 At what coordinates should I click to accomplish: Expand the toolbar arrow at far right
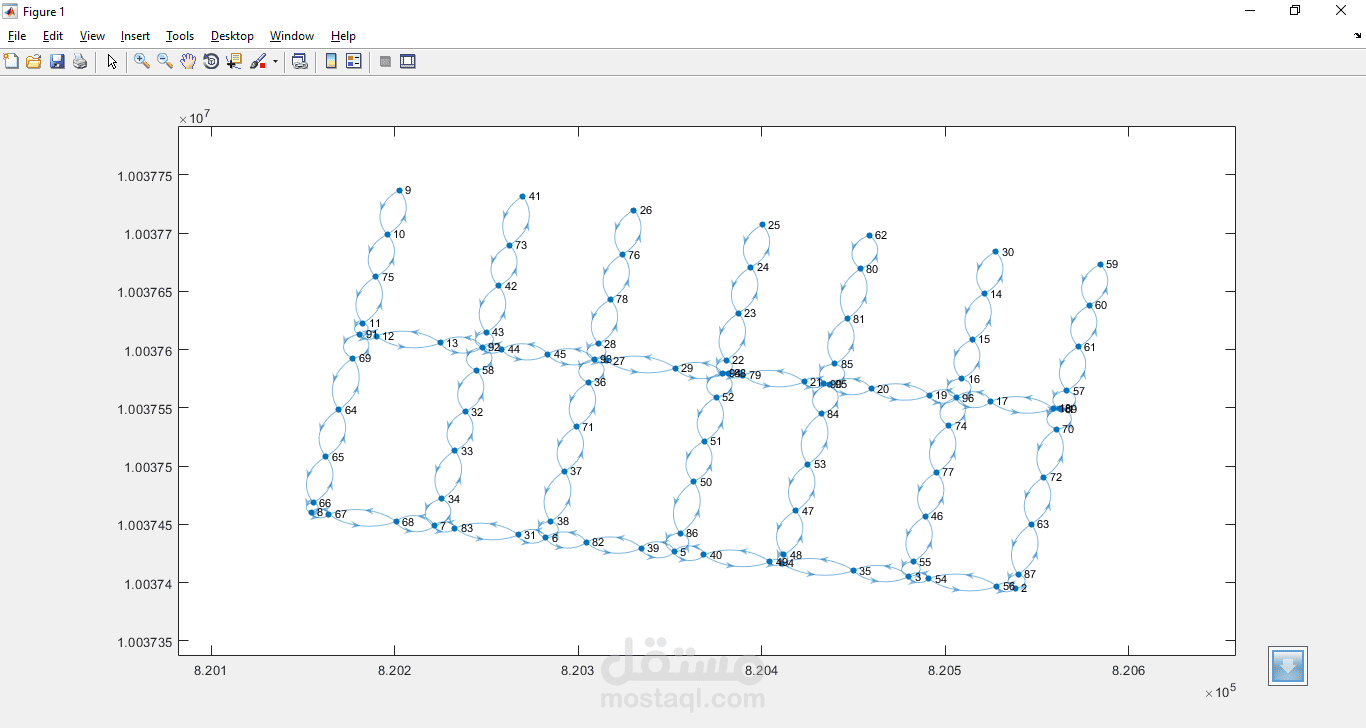pyautogui.click(x=1357, y=36)
